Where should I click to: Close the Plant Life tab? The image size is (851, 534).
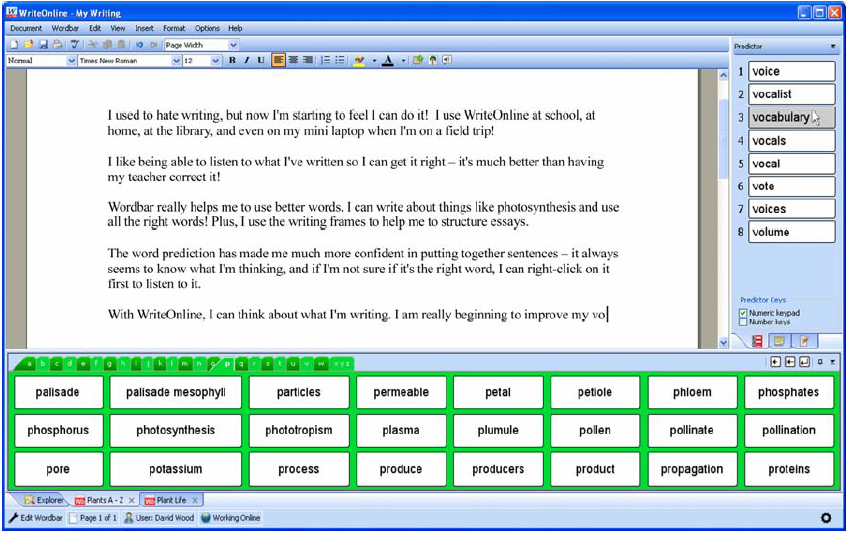(195, 500)
